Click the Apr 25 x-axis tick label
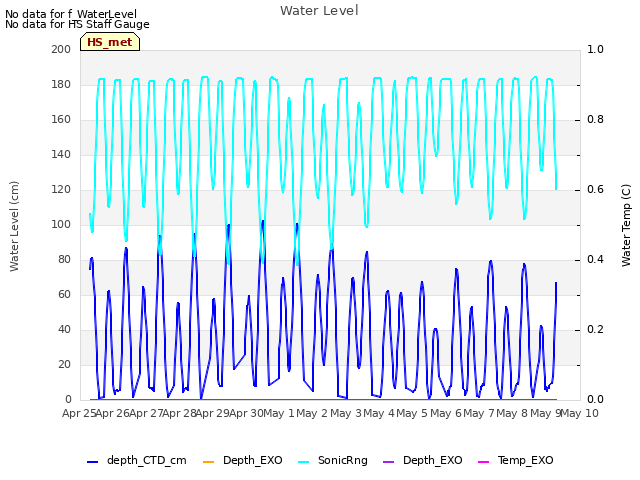This screenshot has width=640, height=480. 79,413
